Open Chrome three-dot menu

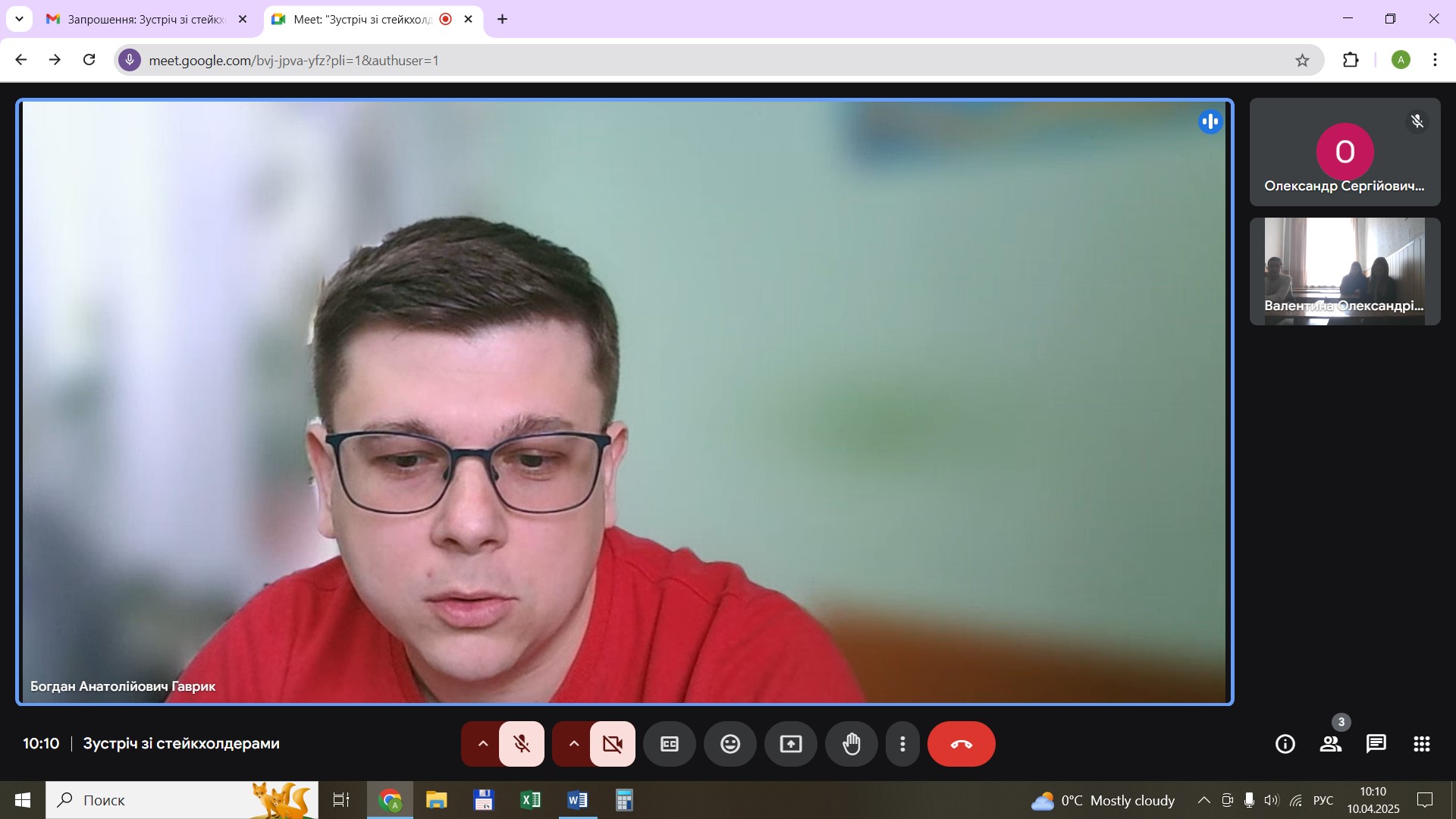click(x=1435, y=60)
